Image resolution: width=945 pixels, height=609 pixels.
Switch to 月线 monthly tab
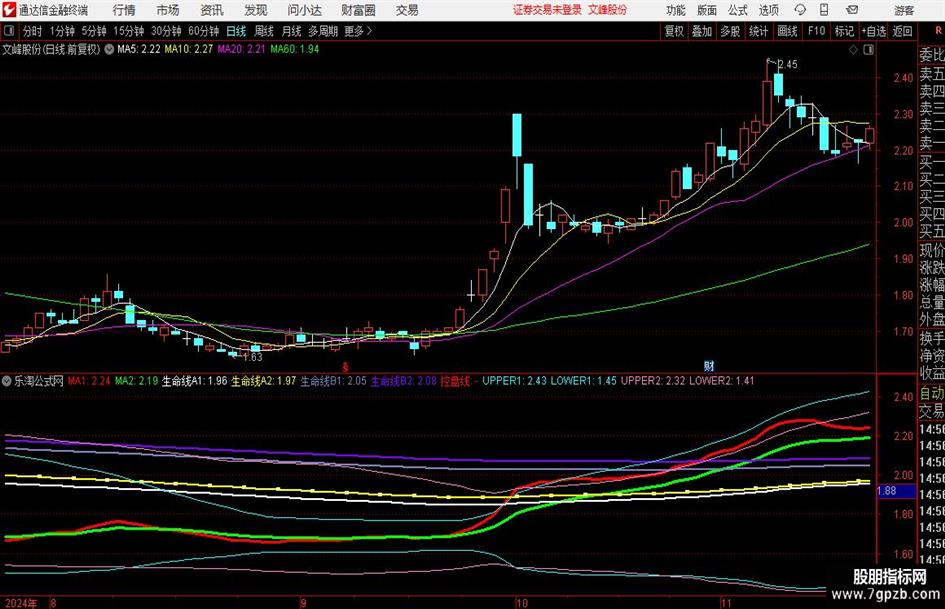pos(292,31)
